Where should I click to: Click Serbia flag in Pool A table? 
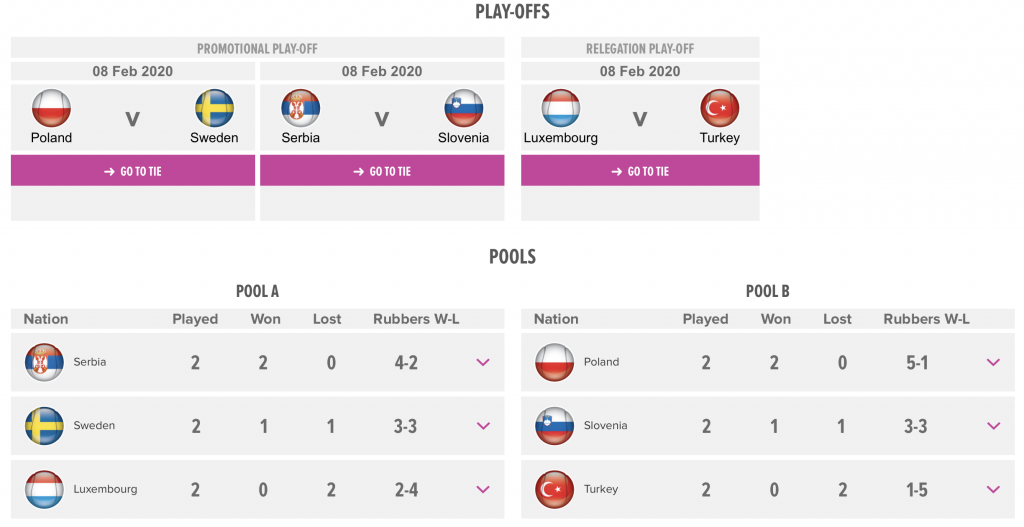pyautogui.click(x=44, y=362)
